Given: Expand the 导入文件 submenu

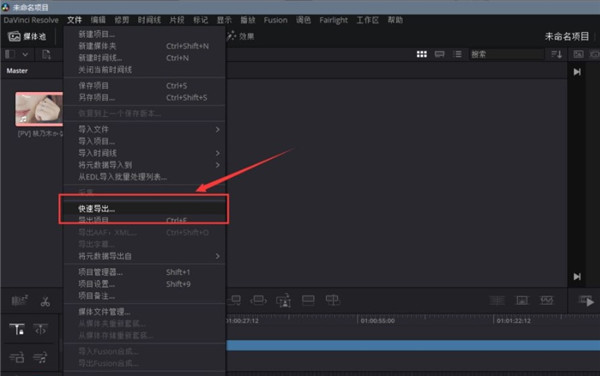Looking at the screenshot, I should point(145,130).
